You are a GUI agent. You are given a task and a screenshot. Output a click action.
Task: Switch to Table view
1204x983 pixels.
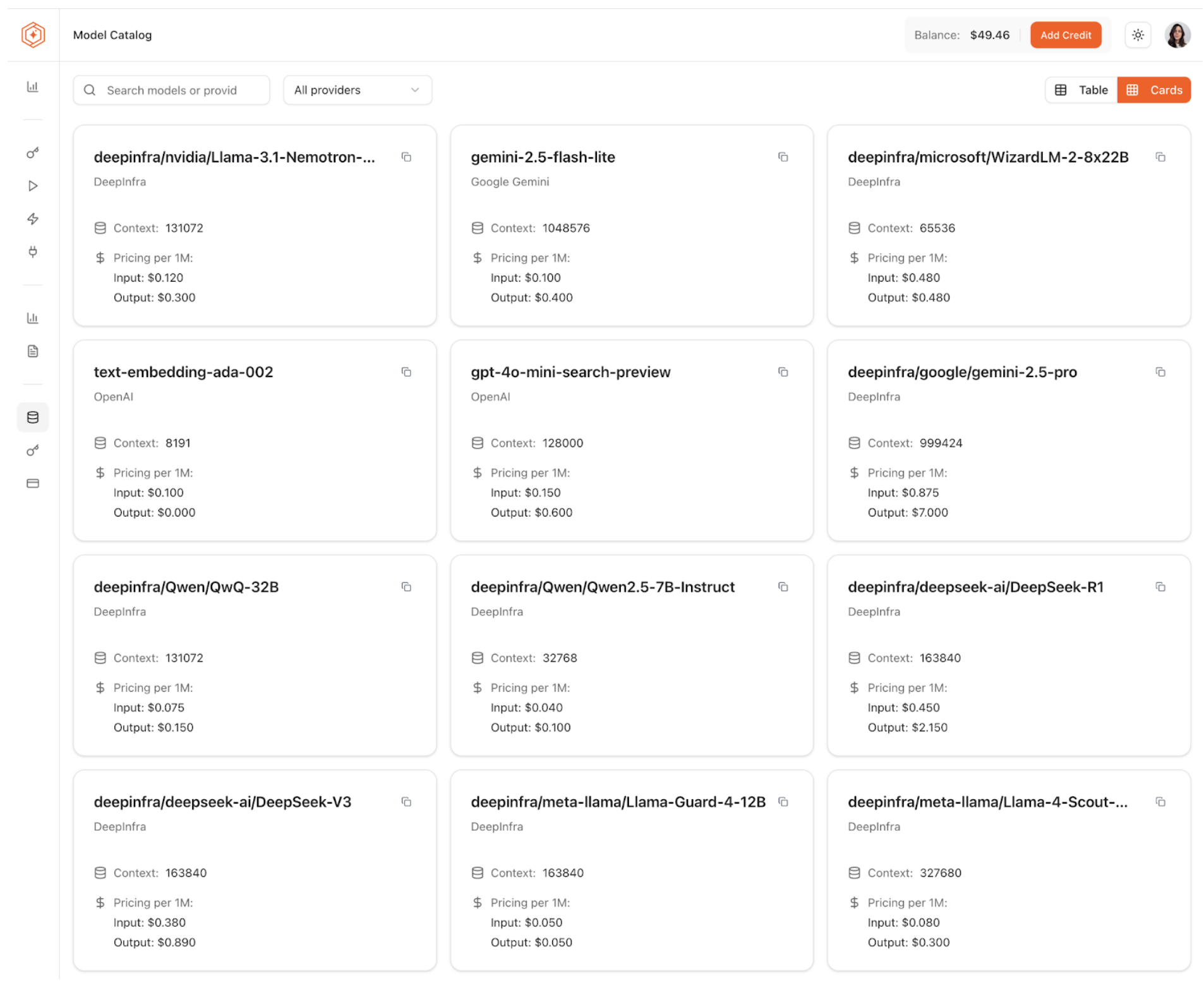1081,90
